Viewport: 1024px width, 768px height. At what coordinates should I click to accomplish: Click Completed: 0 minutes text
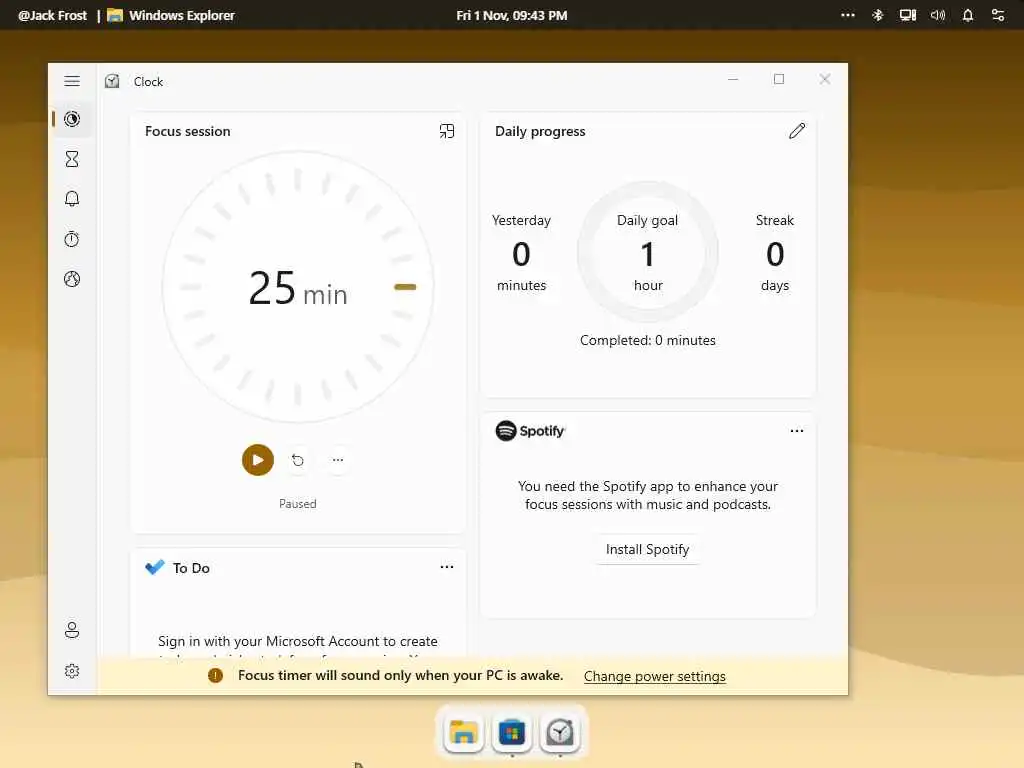pos(648,340)
